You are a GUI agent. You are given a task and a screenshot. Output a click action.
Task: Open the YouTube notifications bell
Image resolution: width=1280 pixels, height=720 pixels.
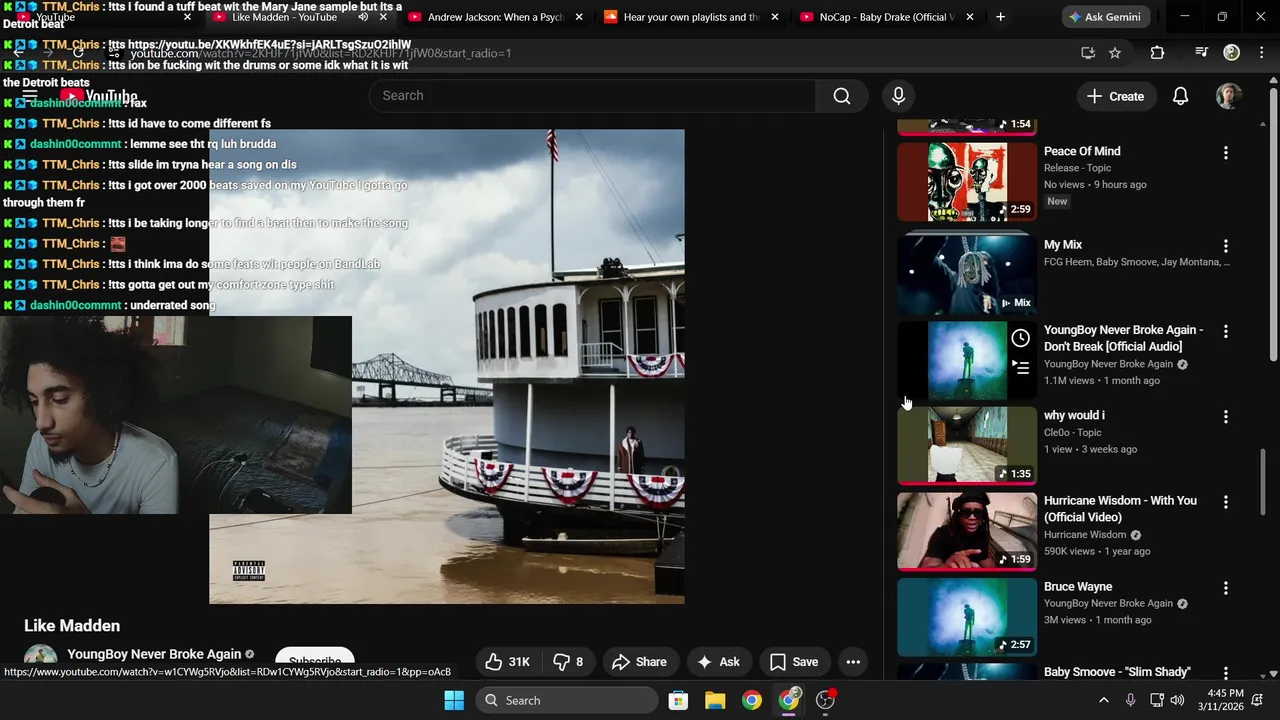click(x=1180, y=96)
